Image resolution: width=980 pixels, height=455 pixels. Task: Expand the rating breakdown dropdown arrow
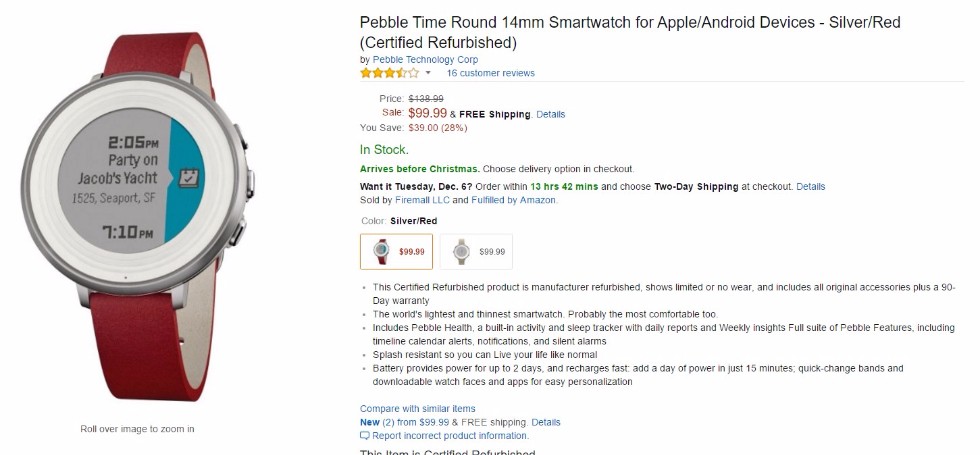tap(428, 73)
